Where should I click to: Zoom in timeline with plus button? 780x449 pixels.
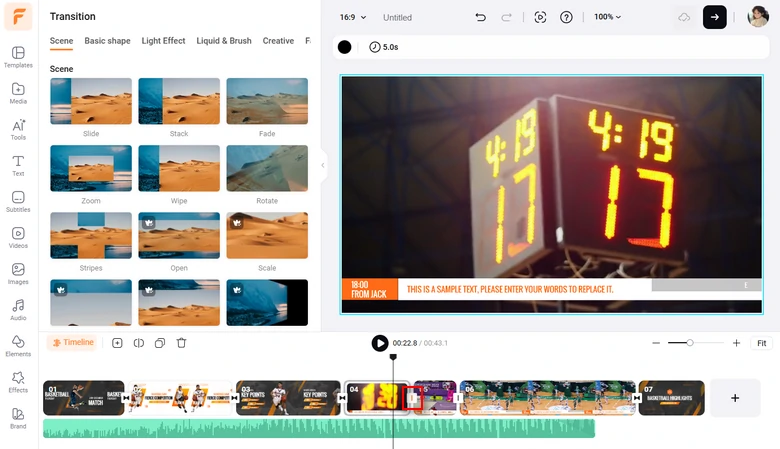coord(736,343)
